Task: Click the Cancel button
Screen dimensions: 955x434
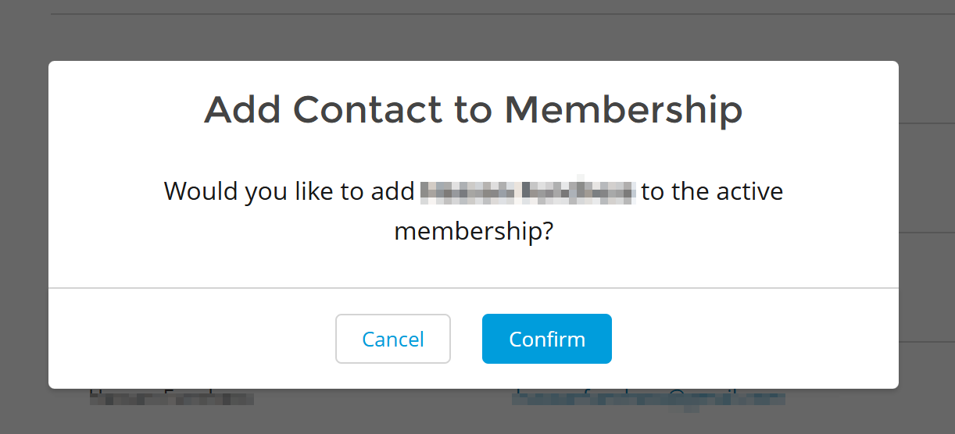Action: click(393, 339)
